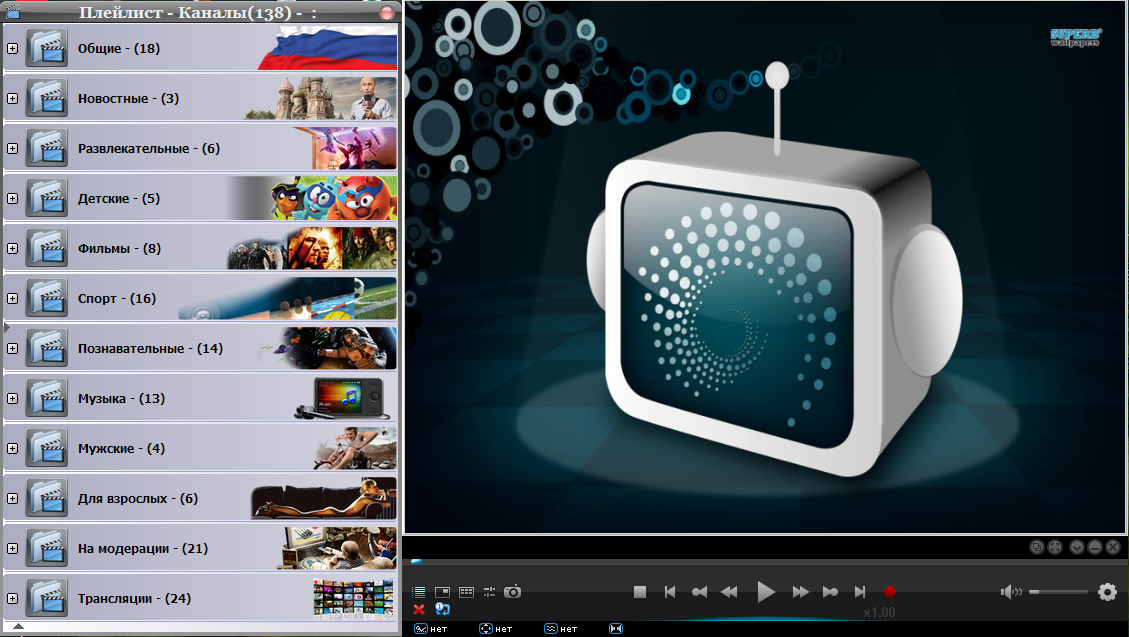Screen dimensions: 1129x637
Task: Skip to the previous channel
Action: [x=670, y=592]
